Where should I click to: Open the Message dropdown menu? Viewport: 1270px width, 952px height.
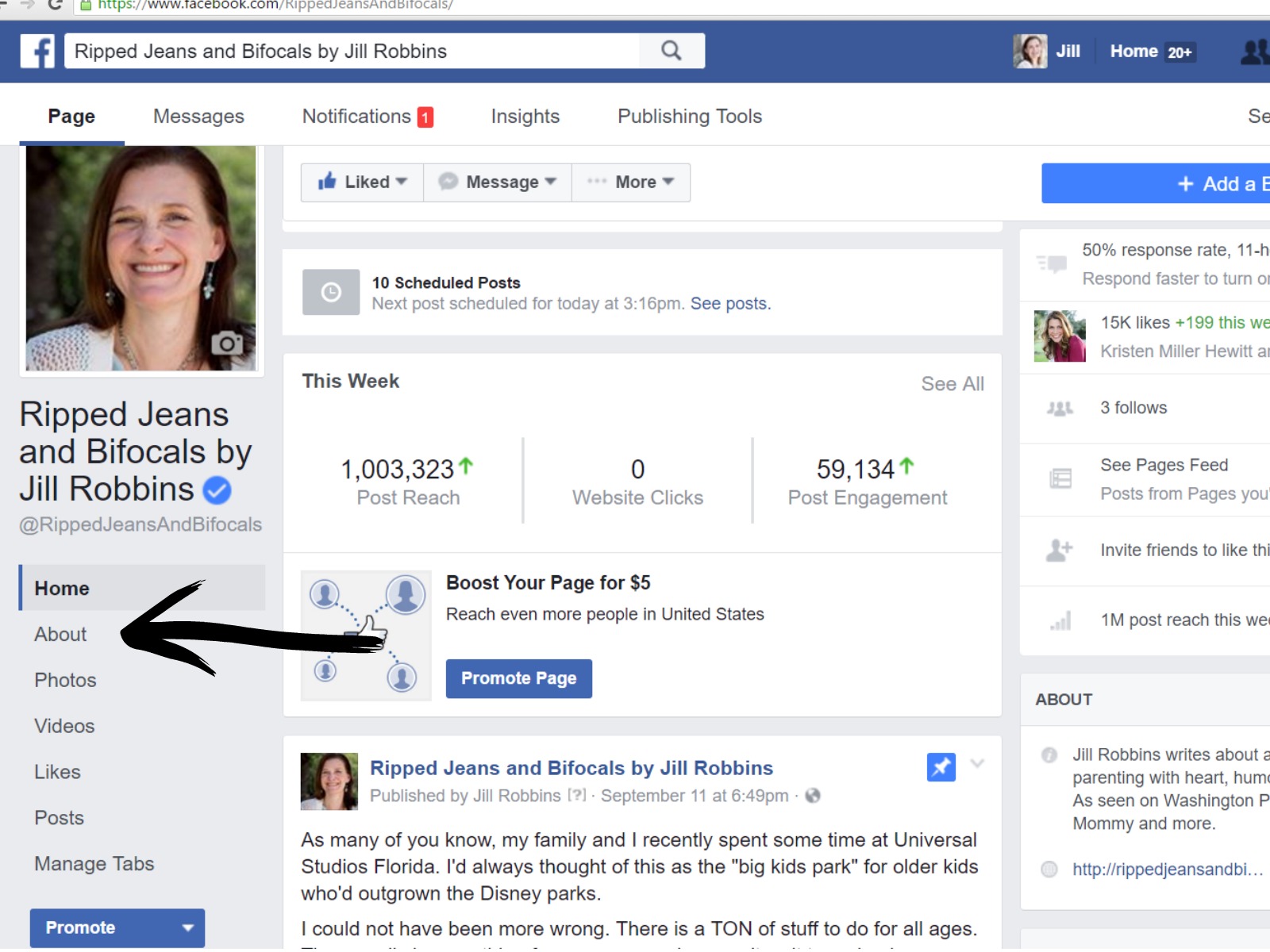pyautogui.click(x=498, y=182)
